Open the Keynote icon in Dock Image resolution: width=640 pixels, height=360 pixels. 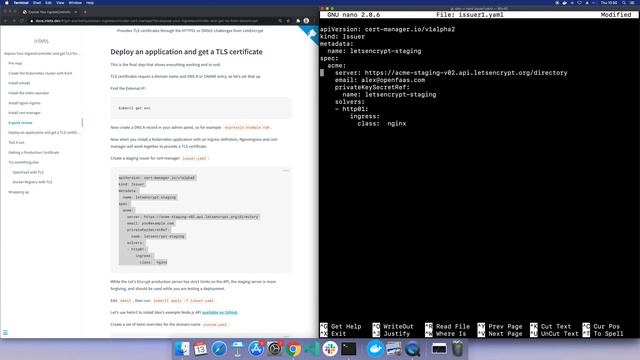point(238,349)
